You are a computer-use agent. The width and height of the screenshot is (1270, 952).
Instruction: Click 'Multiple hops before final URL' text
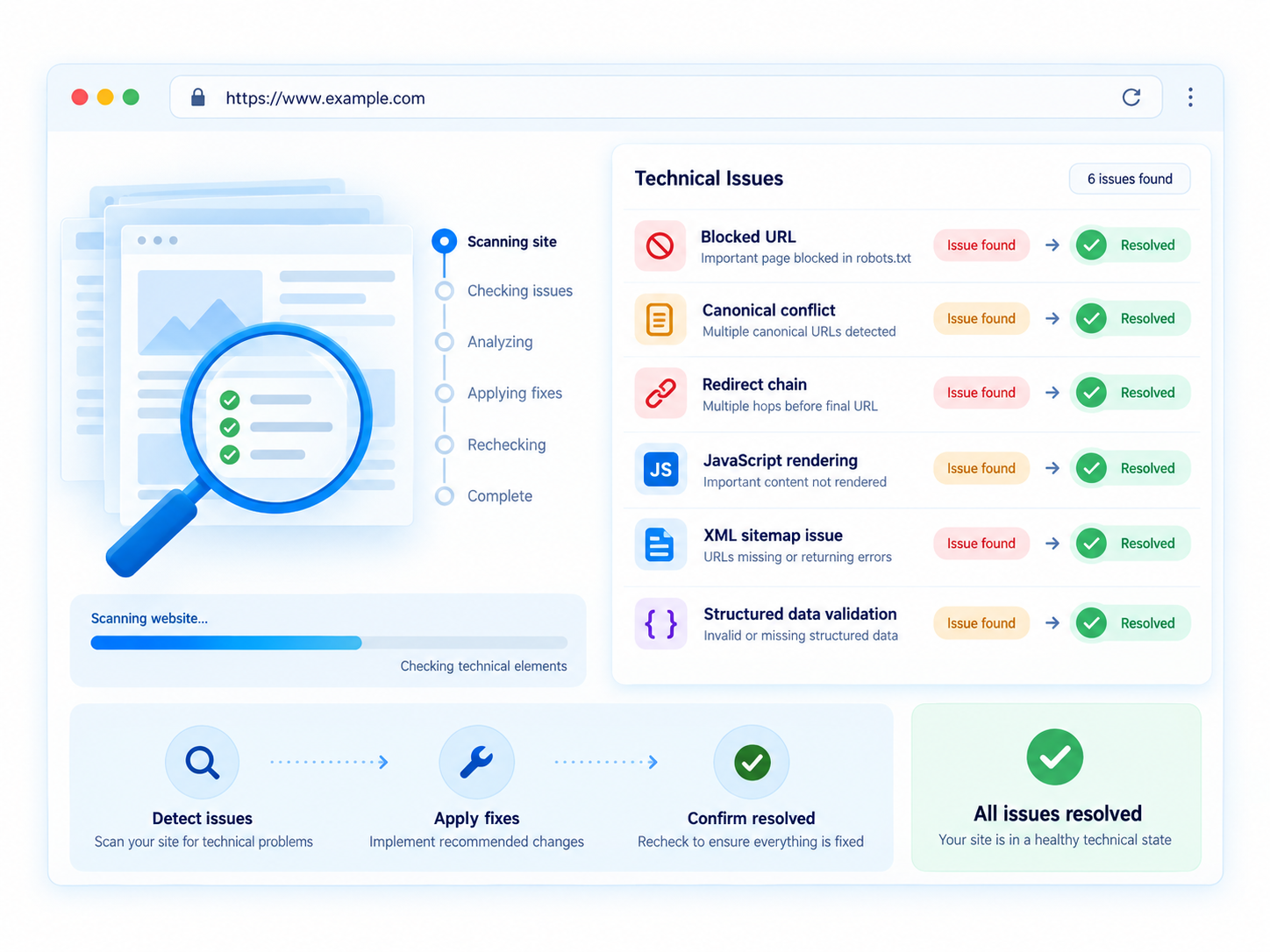(x=790, y=406)
